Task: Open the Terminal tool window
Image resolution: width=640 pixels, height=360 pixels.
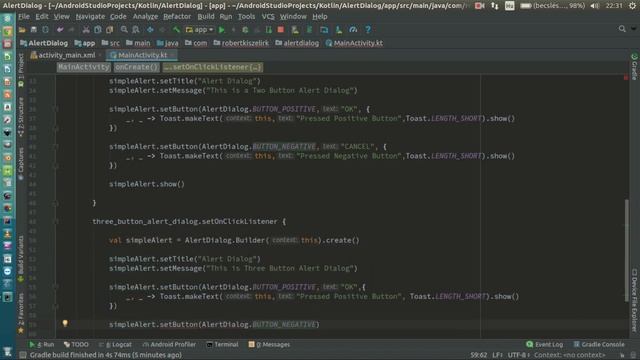Action: tap(222, 344)
